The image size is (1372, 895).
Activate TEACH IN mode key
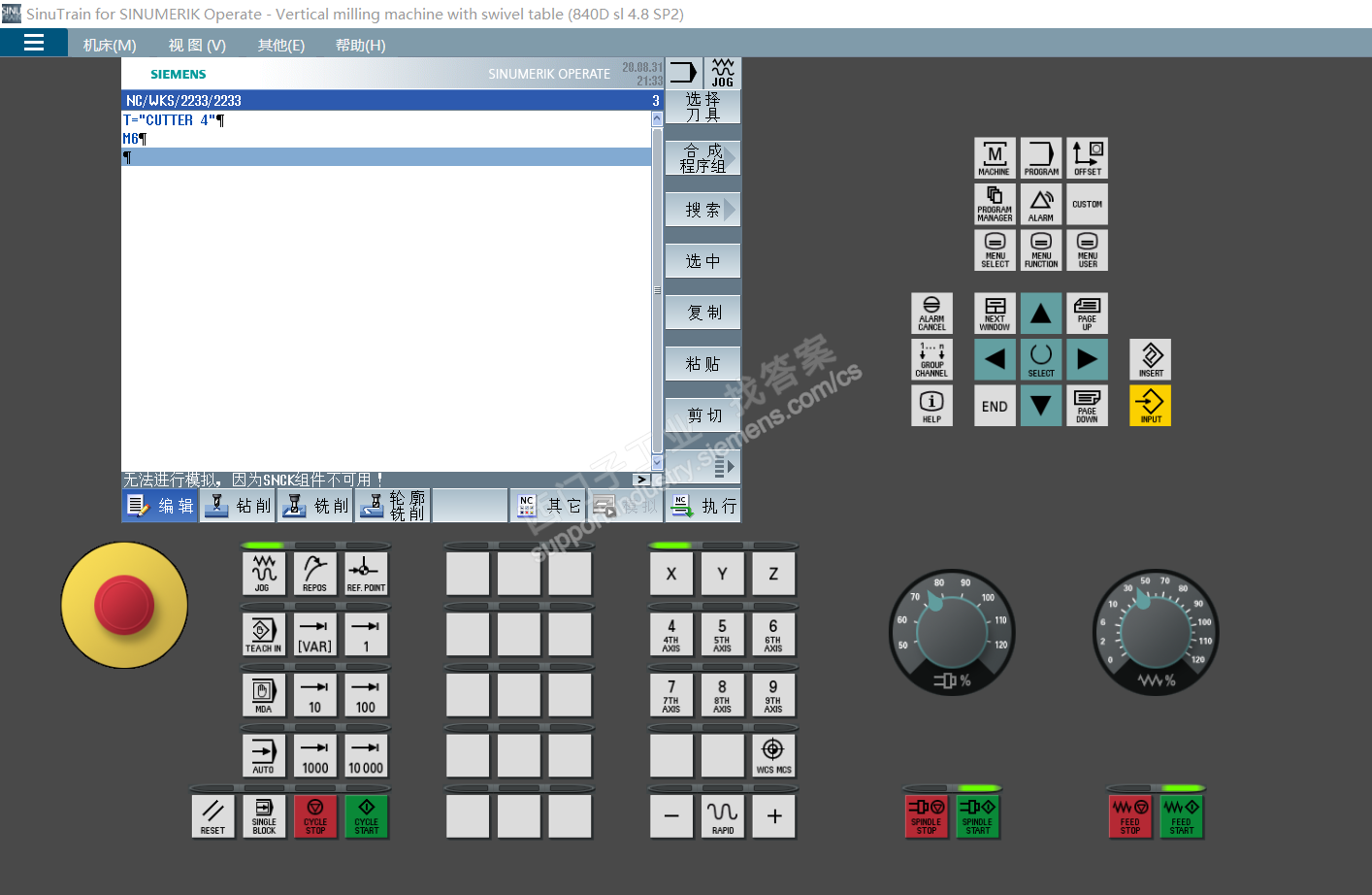[x=263, y=635]
